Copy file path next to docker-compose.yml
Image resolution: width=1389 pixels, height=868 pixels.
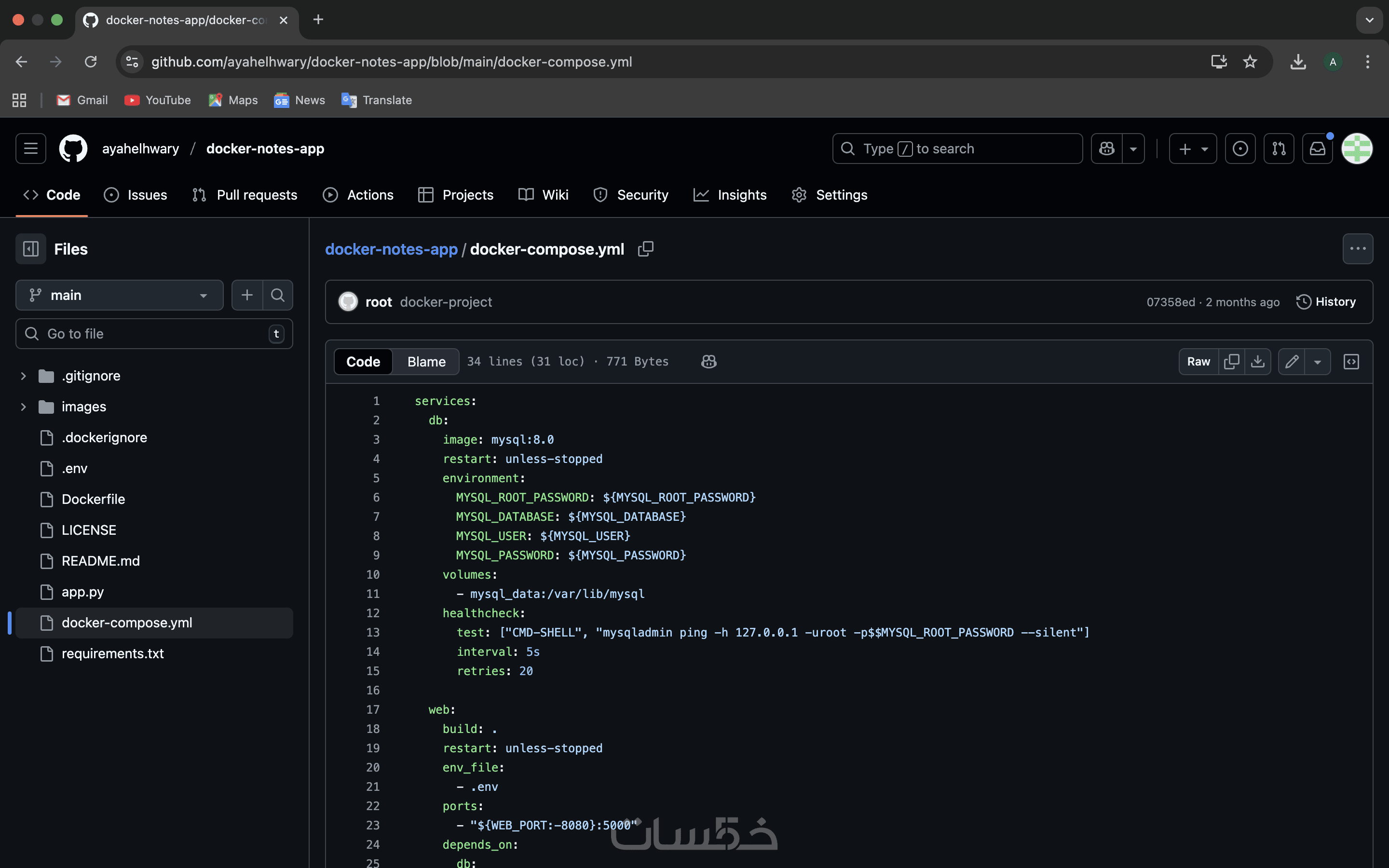(645, 248)
